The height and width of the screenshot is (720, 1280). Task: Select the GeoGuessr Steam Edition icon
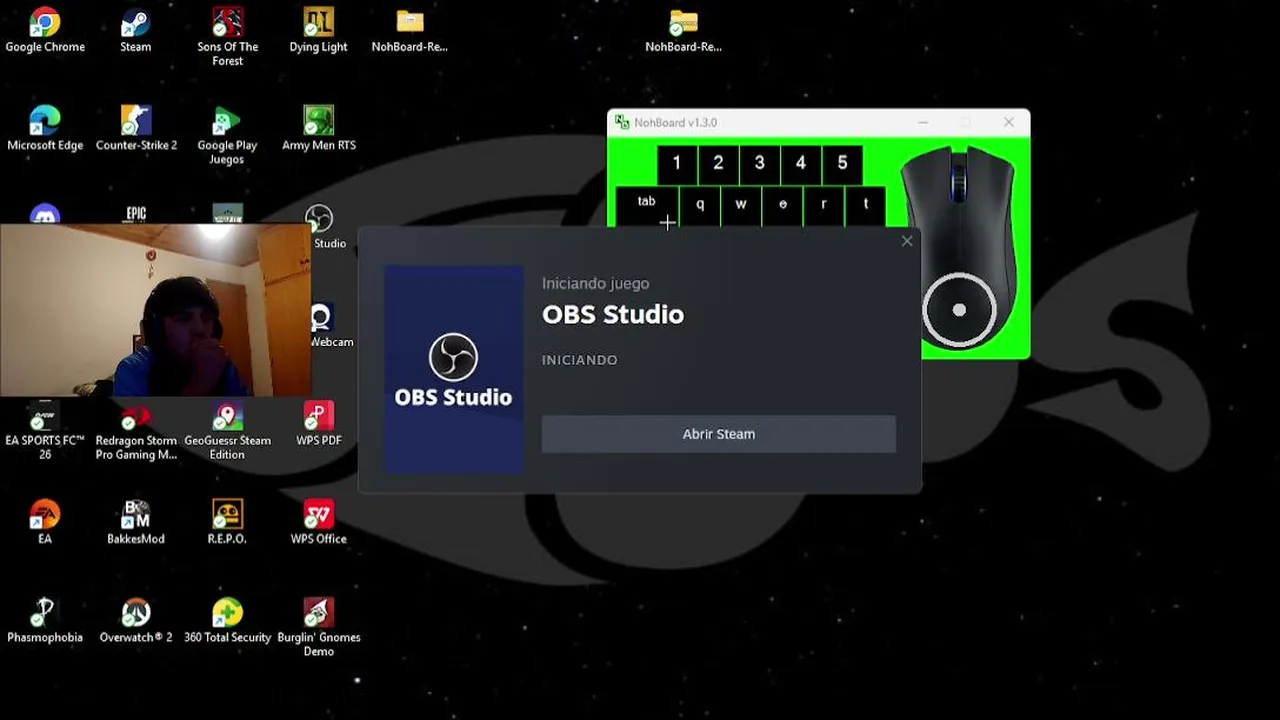tap(227, 431)
